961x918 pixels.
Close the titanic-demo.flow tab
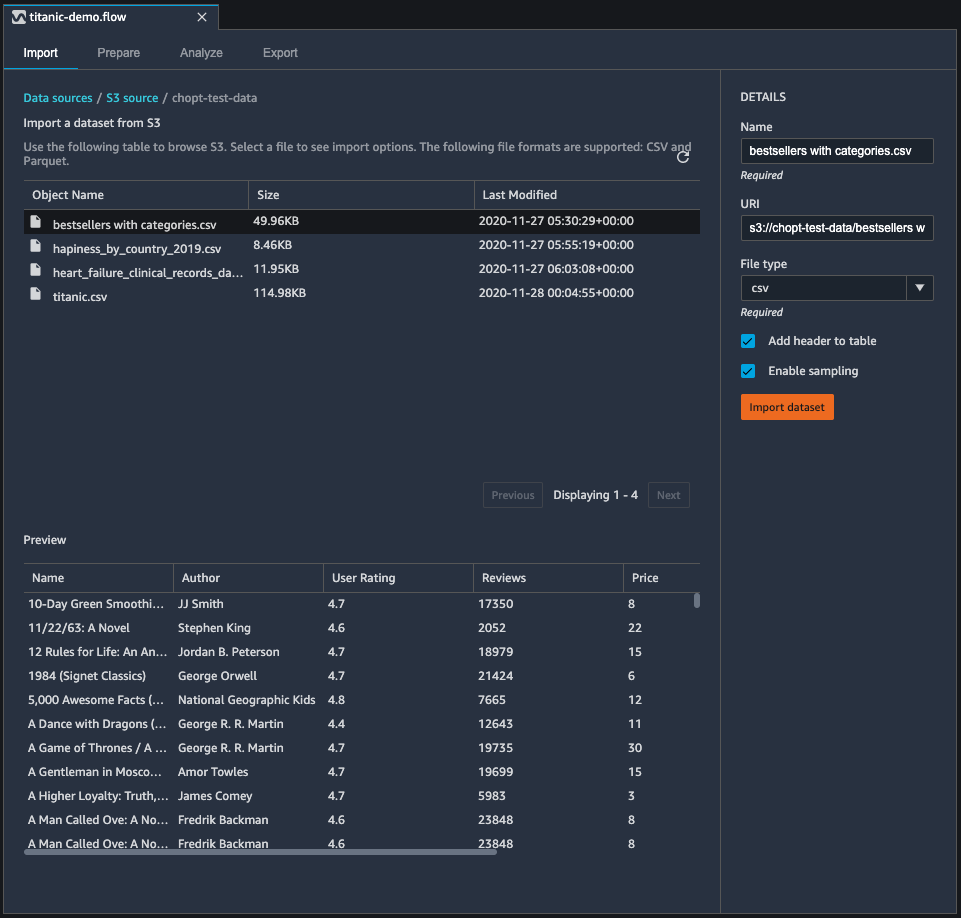click(201, 17)
